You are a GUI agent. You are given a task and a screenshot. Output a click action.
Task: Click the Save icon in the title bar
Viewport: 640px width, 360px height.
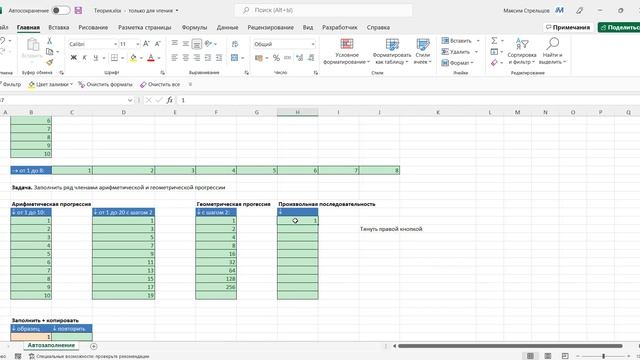78,10
